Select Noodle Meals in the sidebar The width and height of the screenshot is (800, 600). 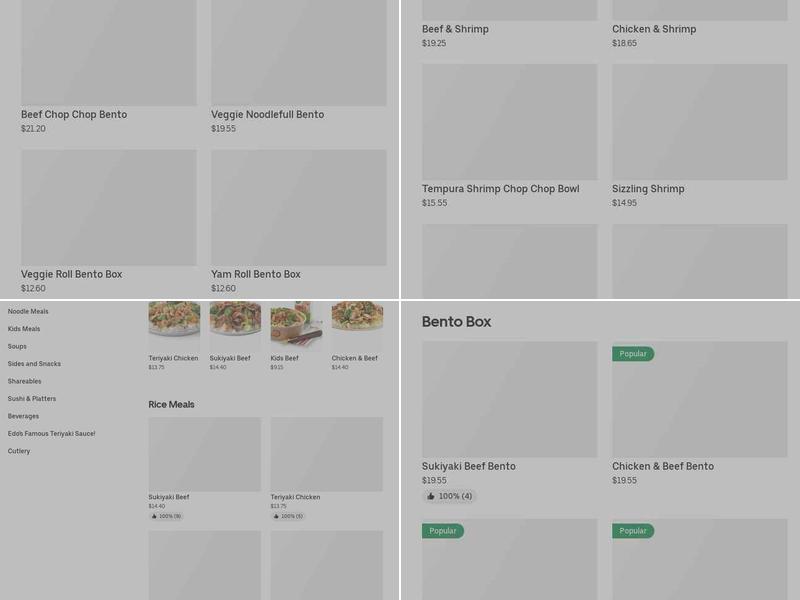(x=27, y=312)
